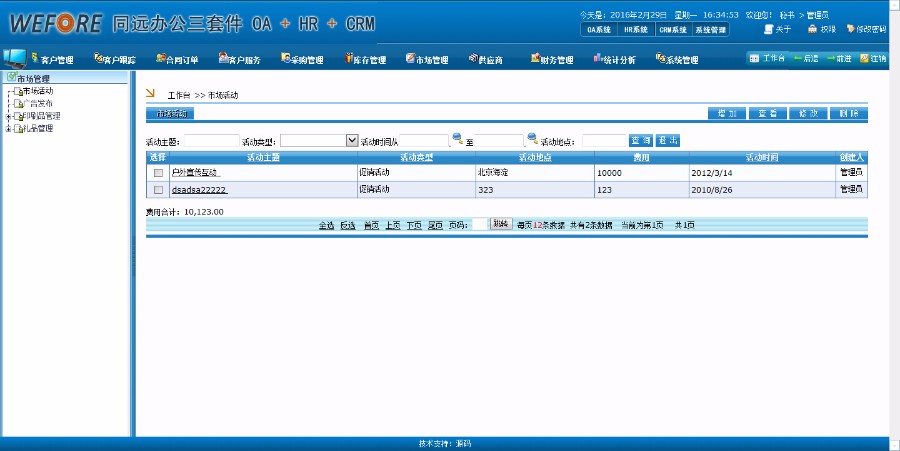
Task: Open the 市场管理 top menu
Action: pos(427,59)
